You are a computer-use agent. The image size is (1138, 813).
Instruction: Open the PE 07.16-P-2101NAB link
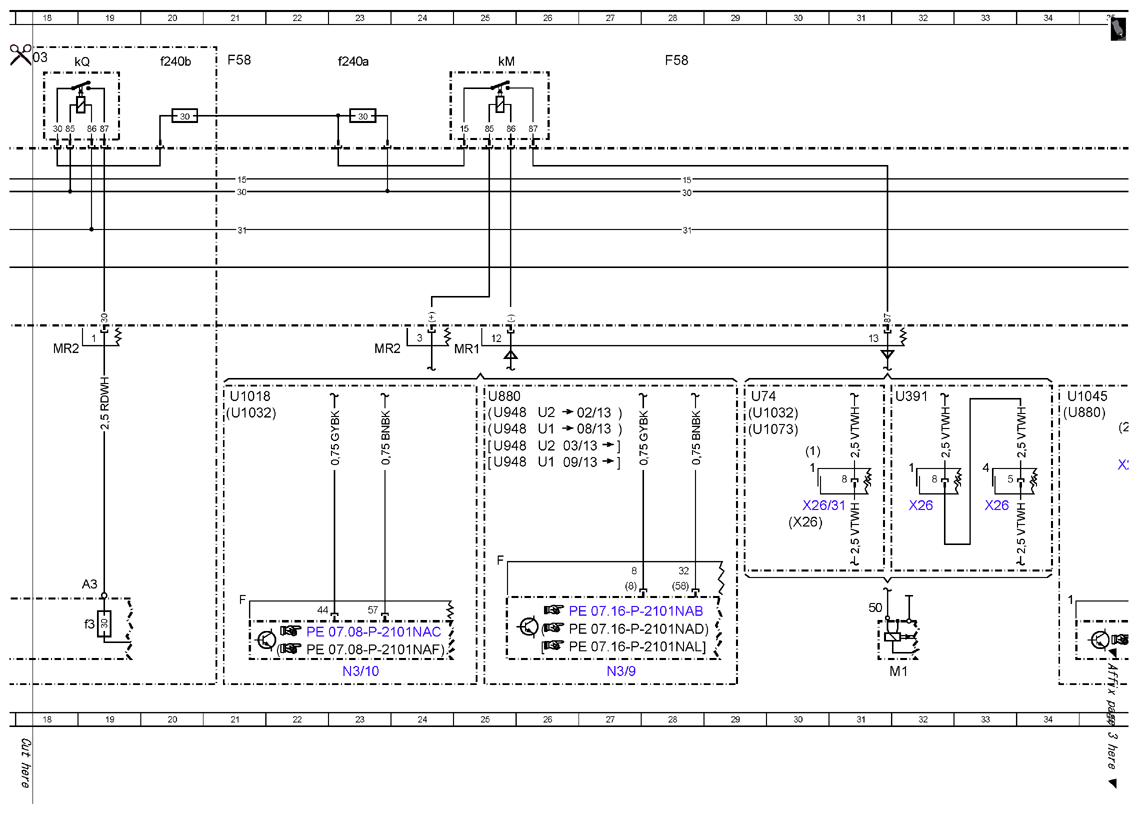[x=636, y=610]
